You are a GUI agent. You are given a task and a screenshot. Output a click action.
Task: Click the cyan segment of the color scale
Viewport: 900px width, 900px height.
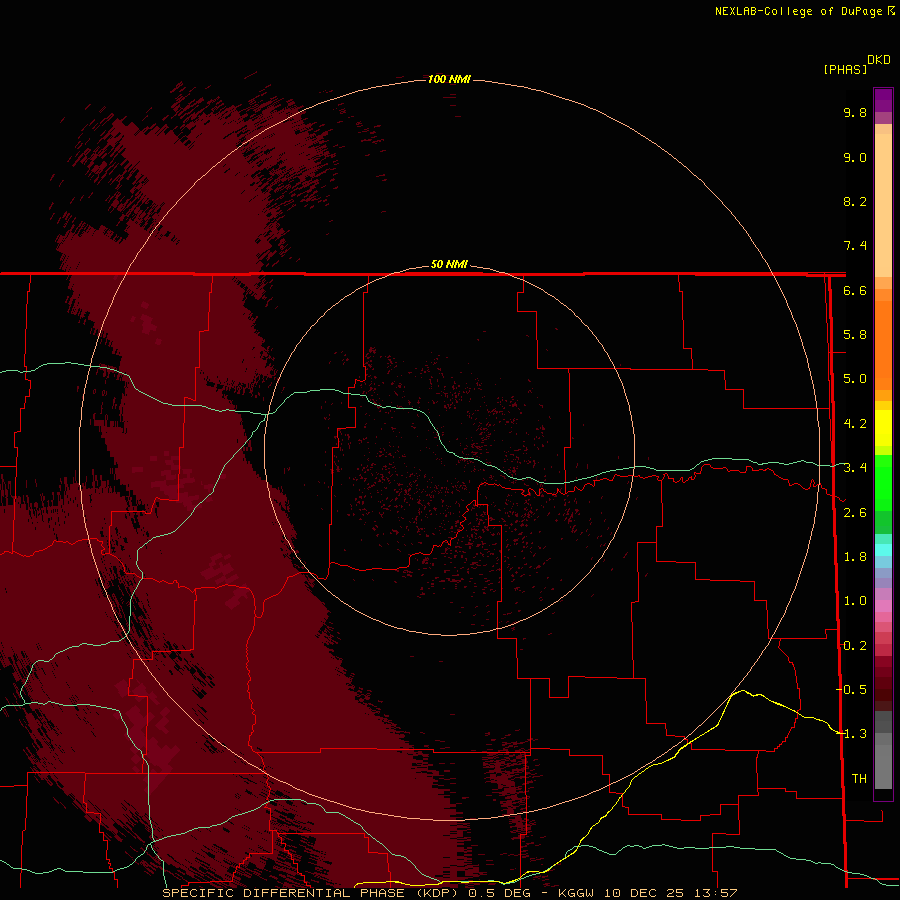[x=883, y=550]
